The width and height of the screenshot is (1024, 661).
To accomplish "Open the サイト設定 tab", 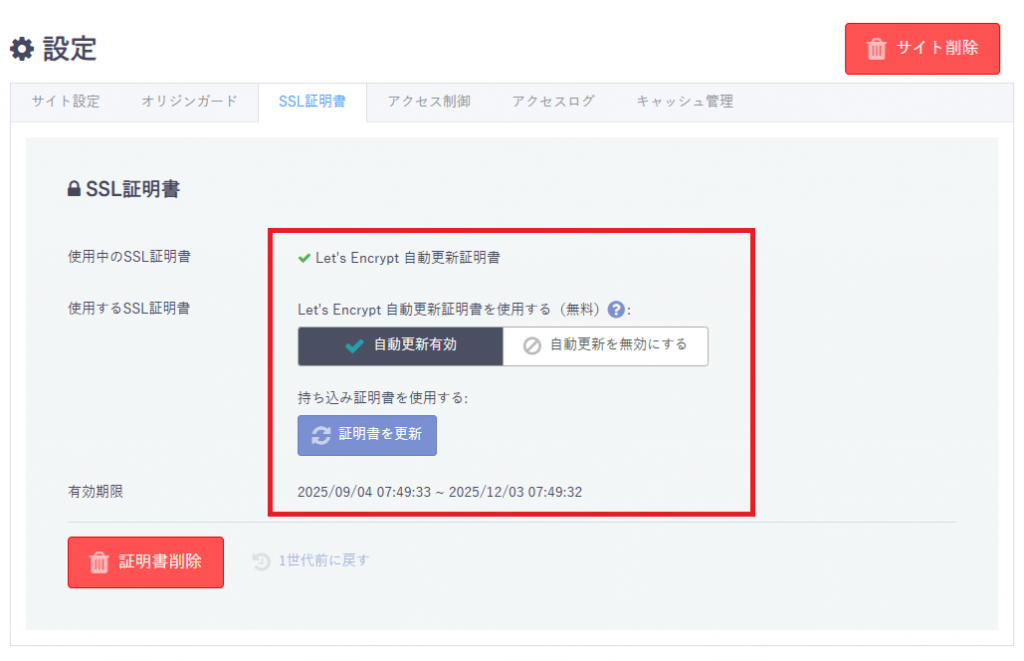I will coord(65,101).
